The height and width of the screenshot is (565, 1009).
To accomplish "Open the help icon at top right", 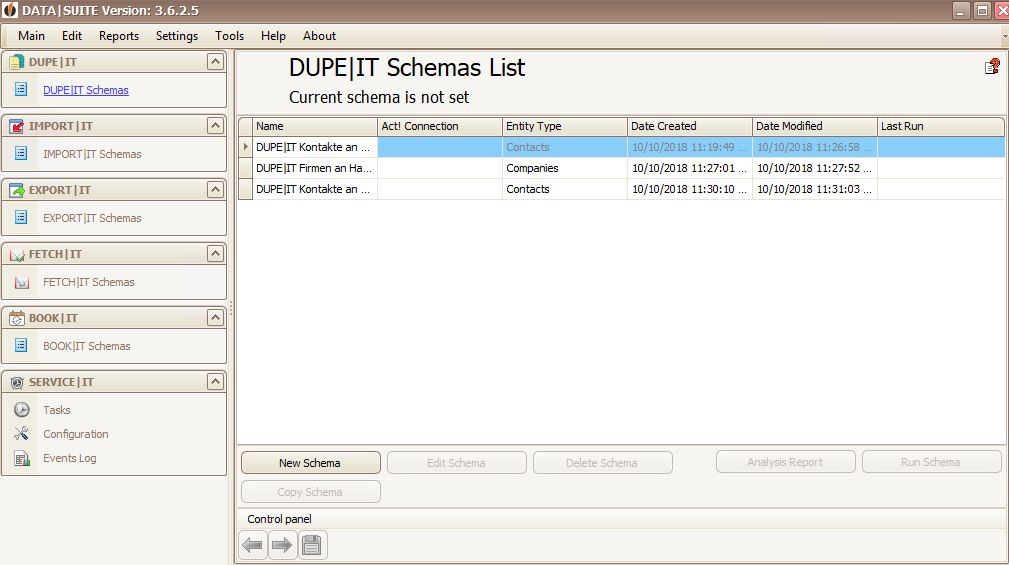I will [992, 66].
